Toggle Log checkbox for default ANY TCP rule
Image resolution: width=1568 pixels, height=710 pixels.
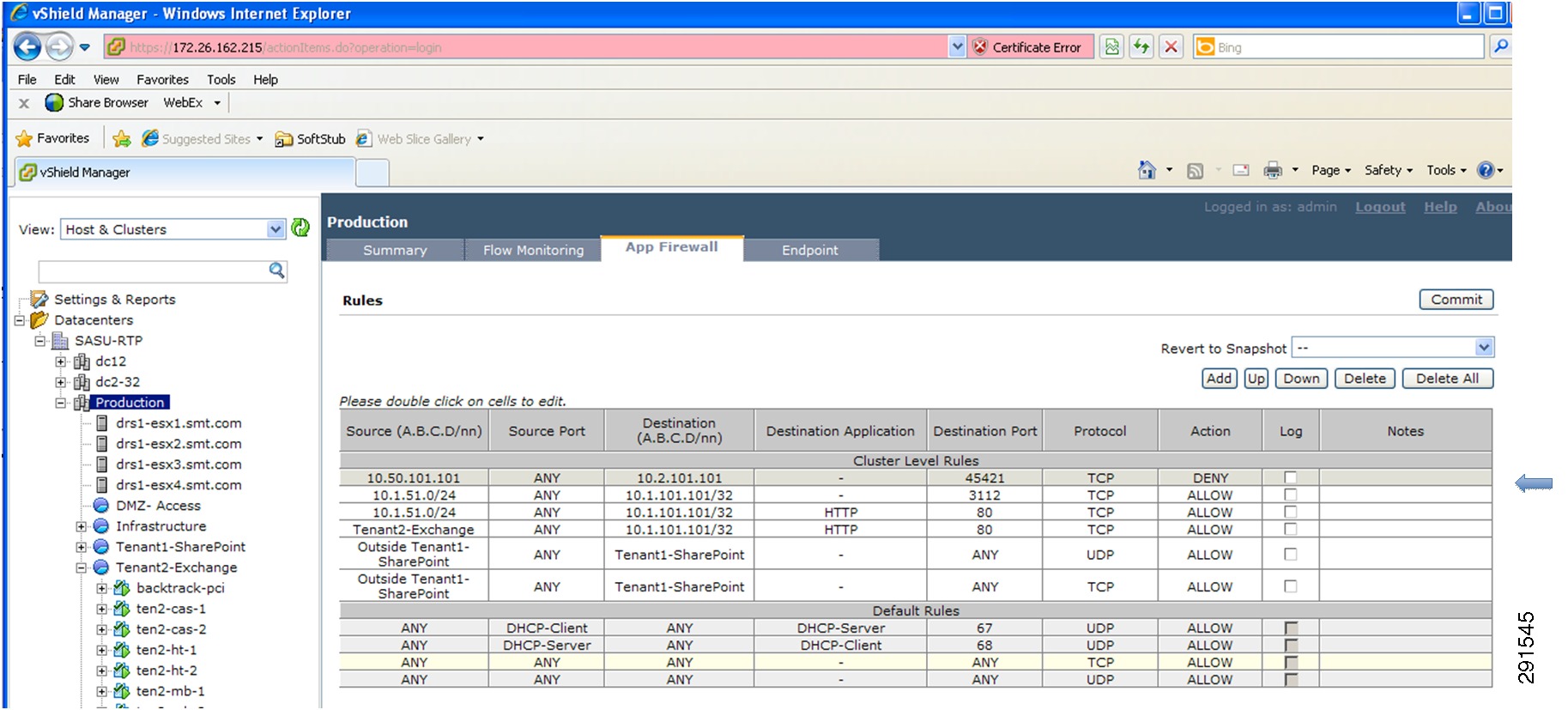pyautogui.click(x=1291, y=662)
